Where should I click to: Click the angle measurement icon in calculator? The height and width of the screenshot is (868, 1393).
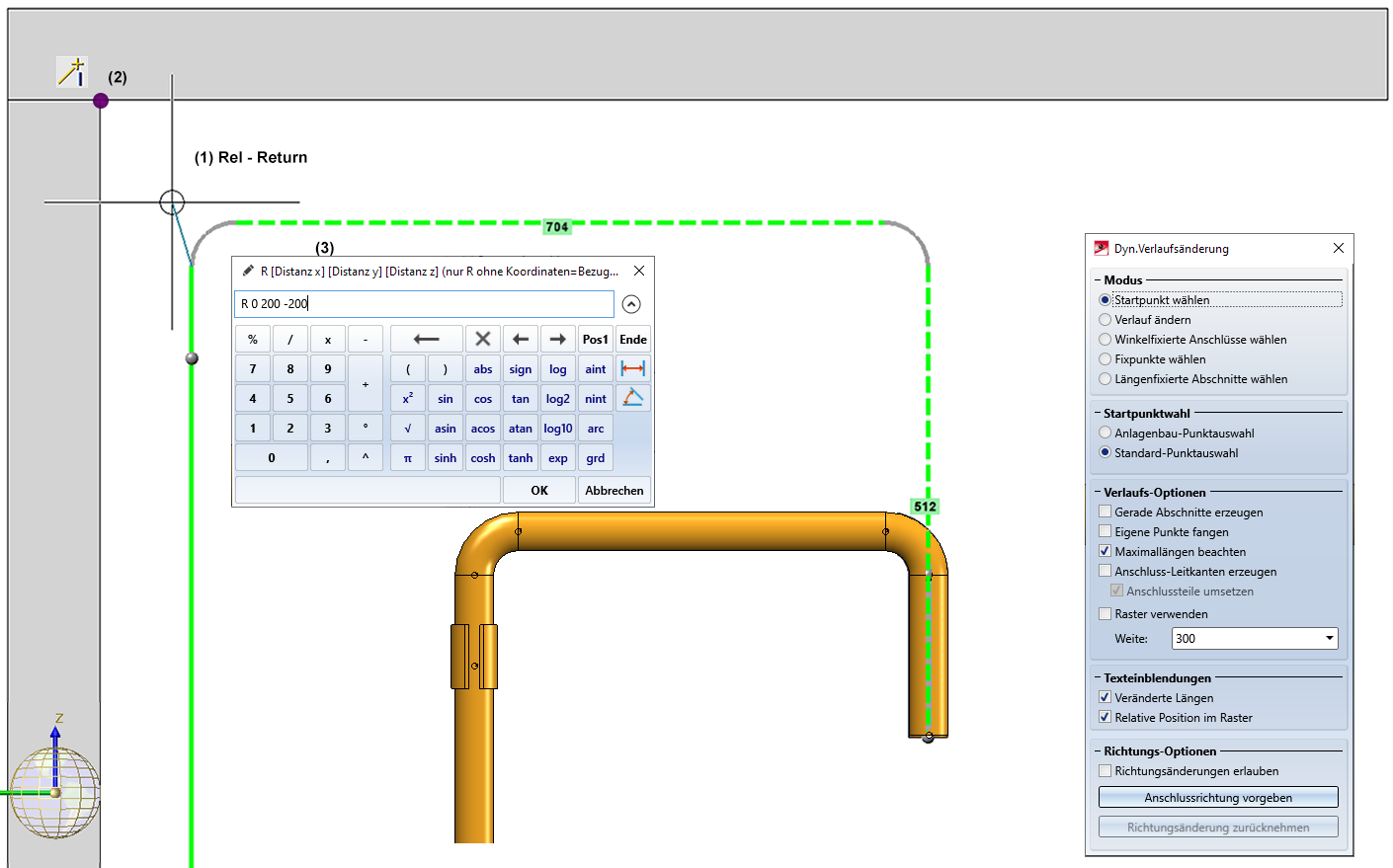(632, 398)
